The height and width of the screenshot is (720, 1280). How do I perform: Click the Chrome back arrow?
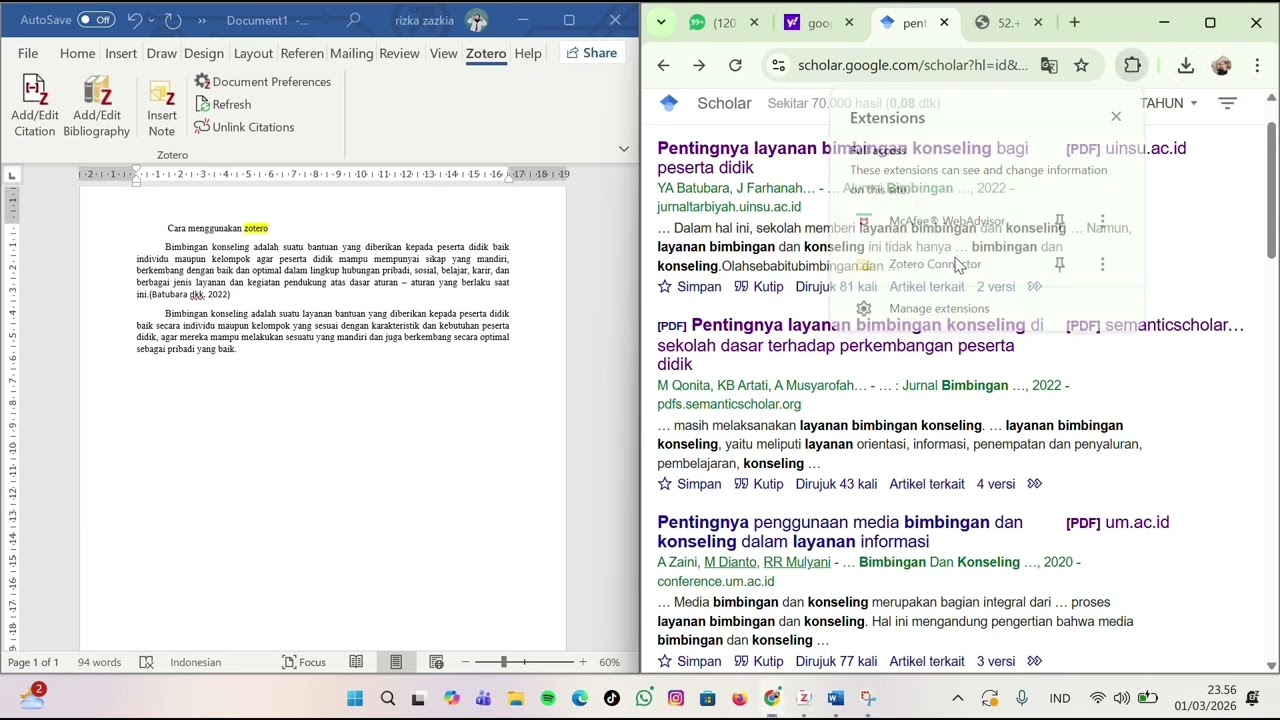click(x=664, y=65)
